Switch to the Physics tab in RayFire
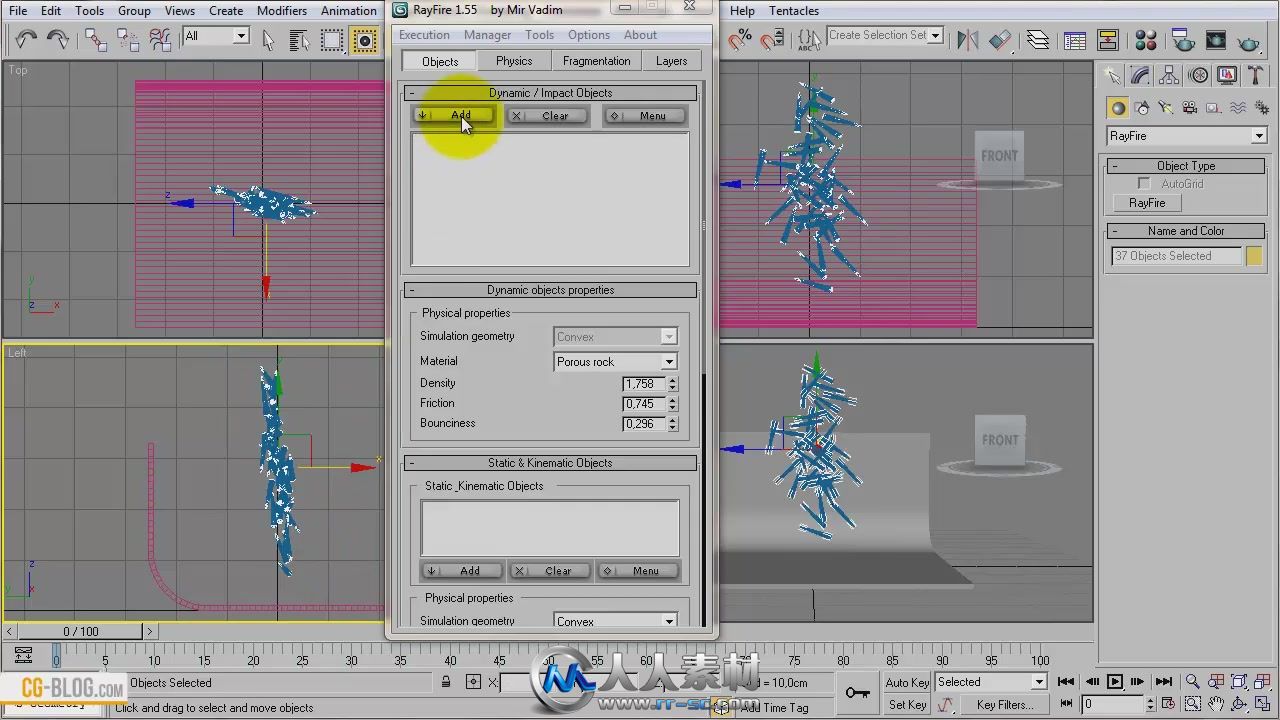 [514, 61]
